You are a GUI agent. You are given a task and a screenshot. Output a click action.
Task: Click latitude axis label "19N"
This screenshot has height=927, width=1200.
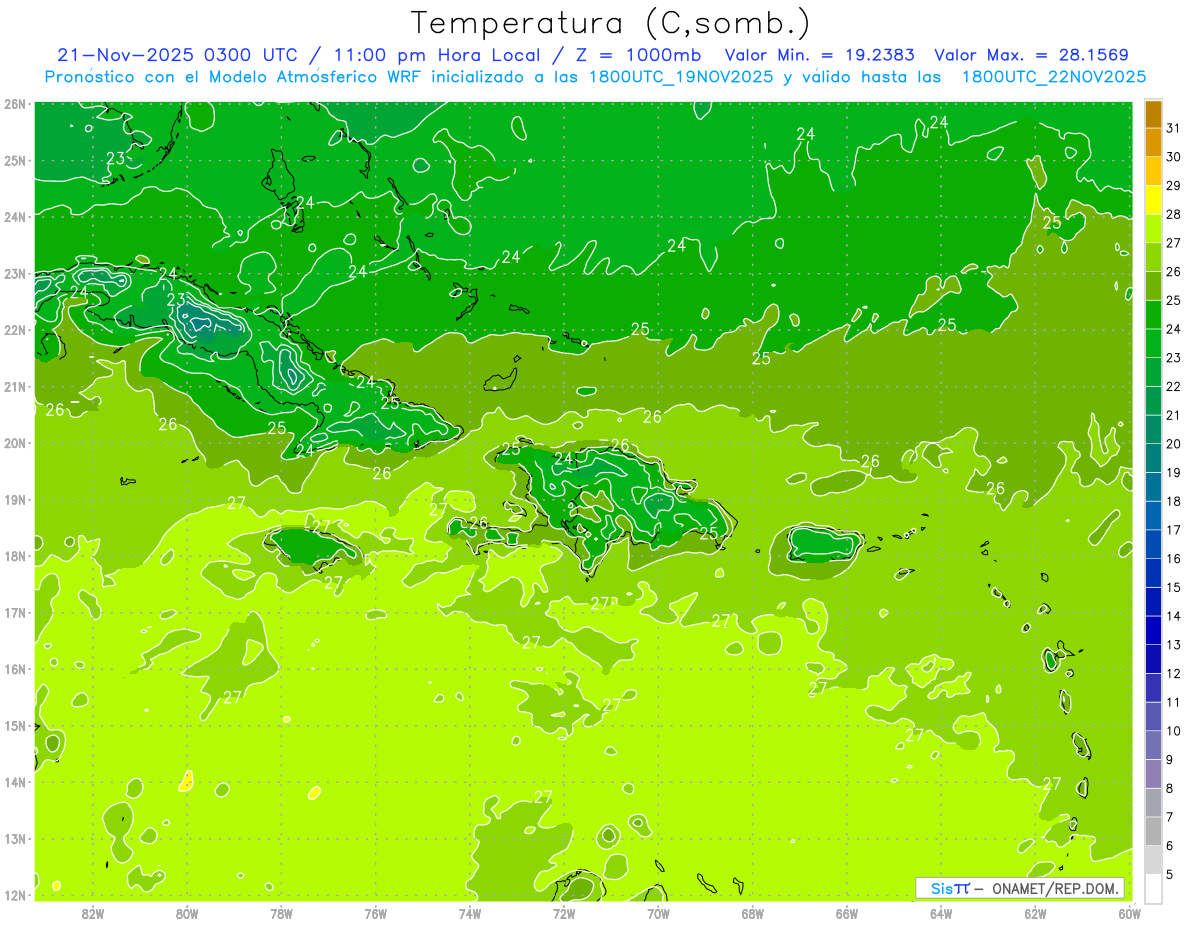15,499
